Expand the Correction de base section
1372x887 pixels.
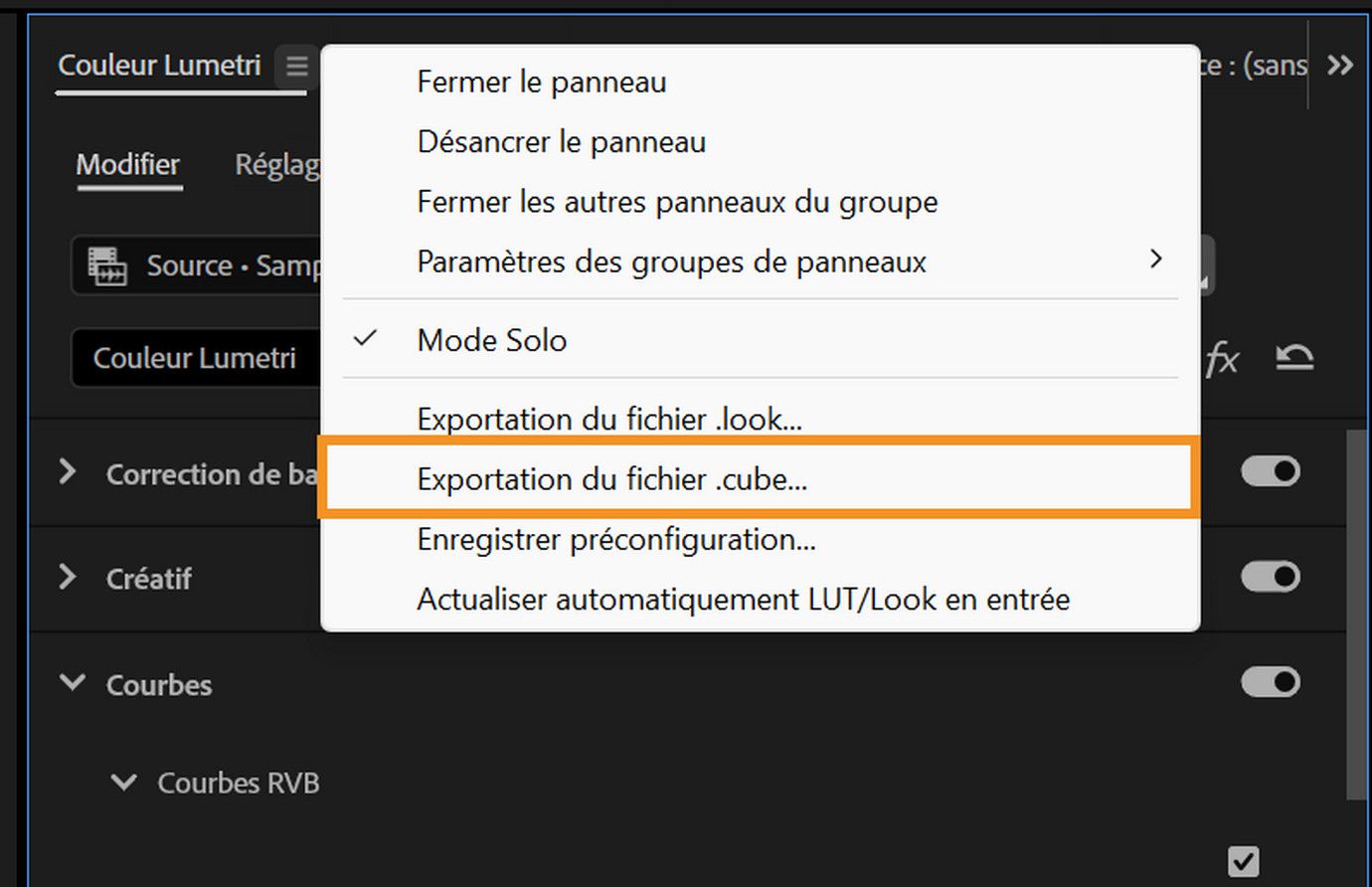coord(68,474)
